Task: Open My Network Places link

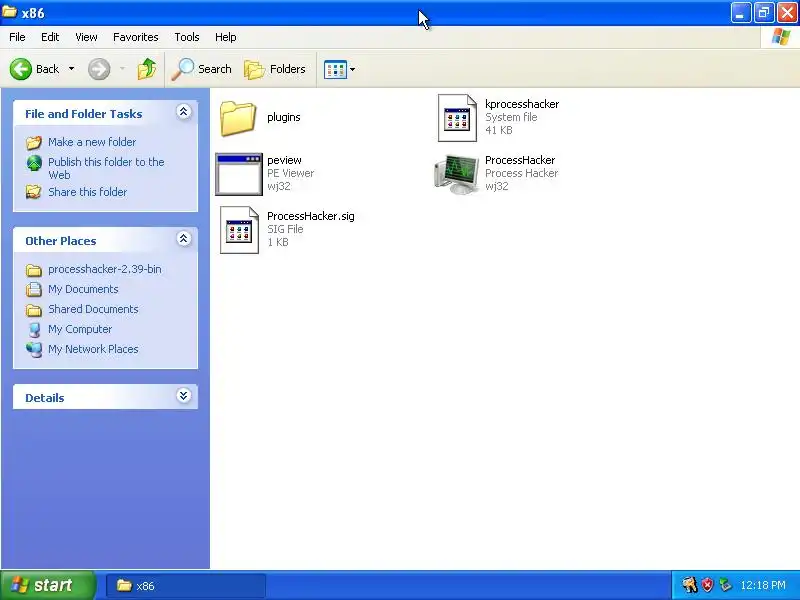Action: click(93, 349)
